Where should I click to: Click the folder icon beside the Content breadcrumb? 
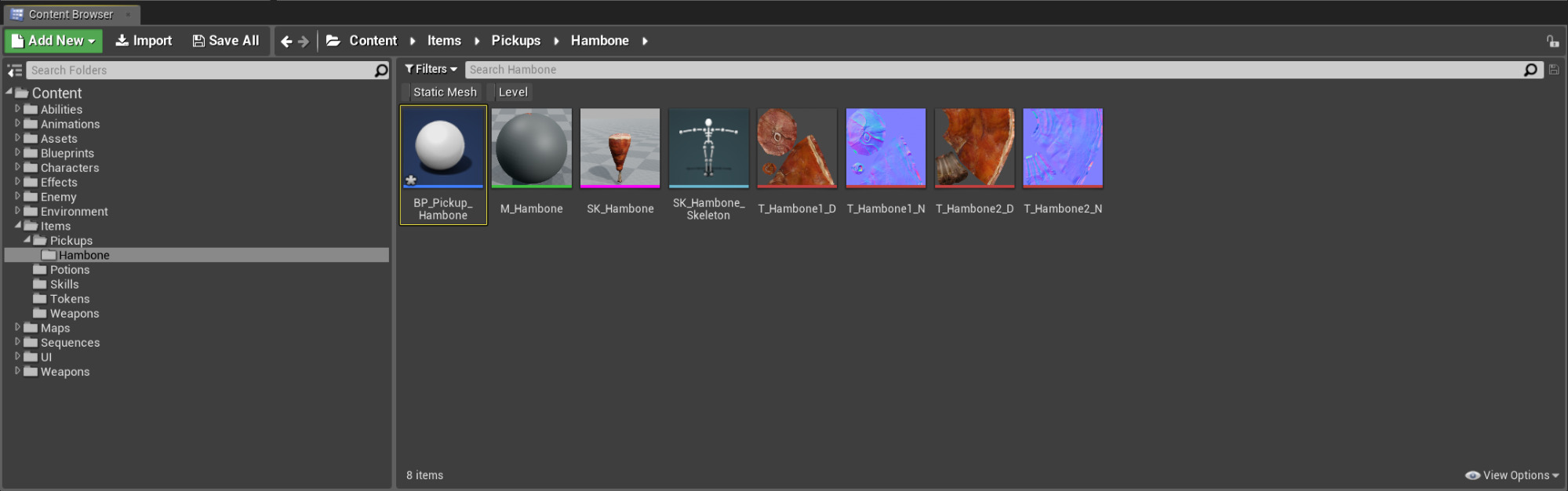[x=333, y=41]
